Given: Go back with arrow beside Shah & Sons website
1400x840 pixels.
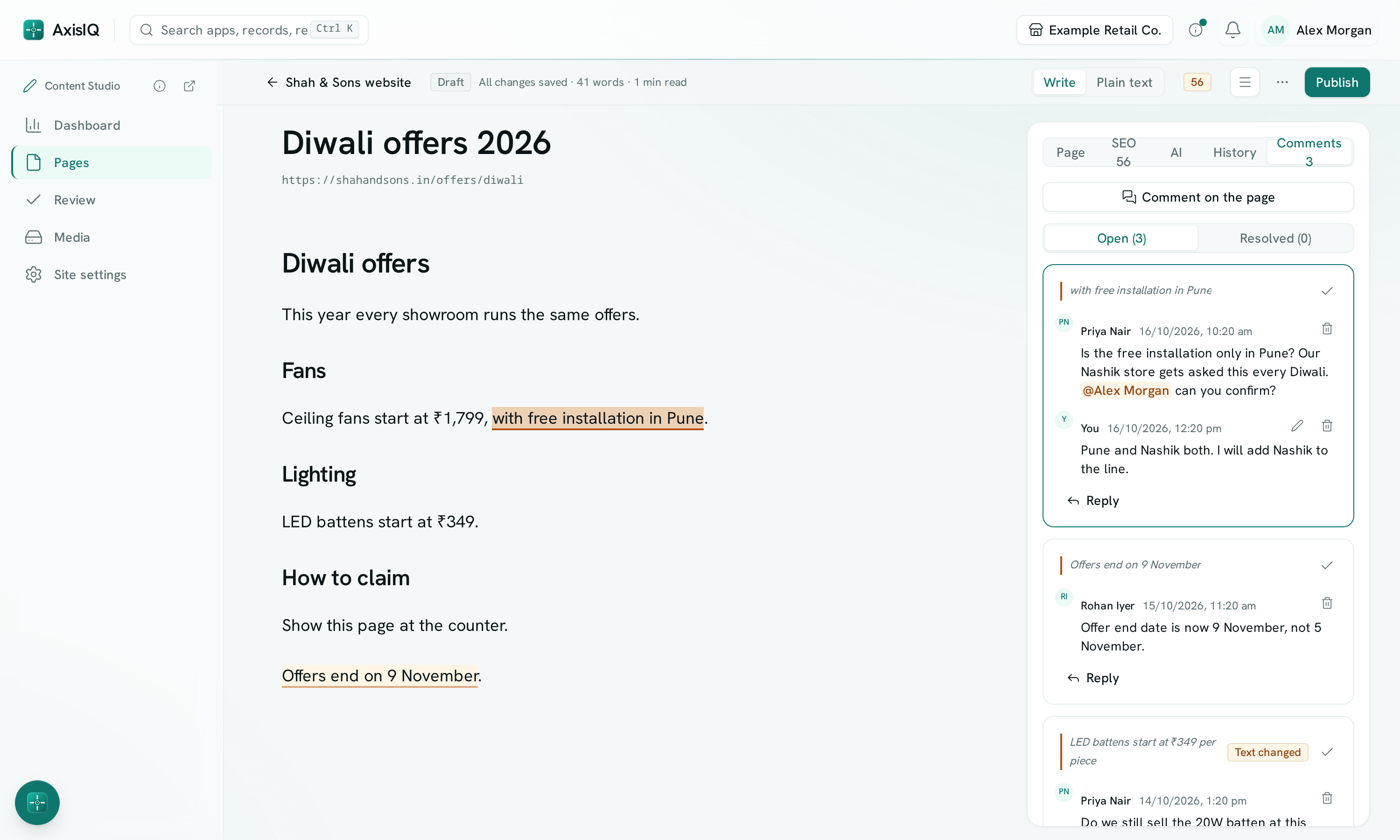Looking at the screenshot, I should tap(272, 82).
